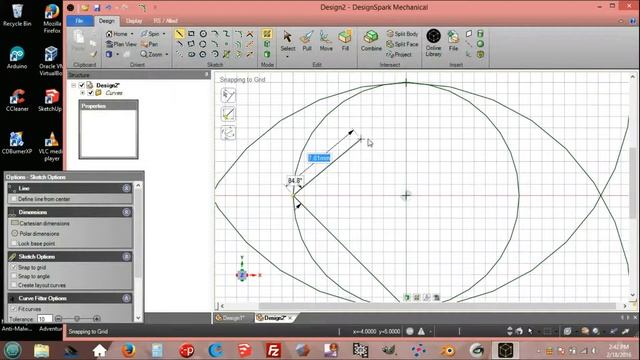Open the Zoom dropdown arrow

pos(167,54)
